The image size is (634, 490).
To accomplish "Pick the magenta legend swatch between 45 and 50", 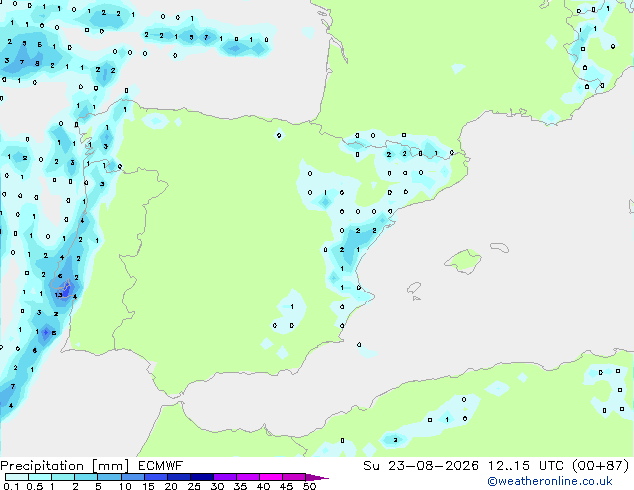I will tap(294, 477).
